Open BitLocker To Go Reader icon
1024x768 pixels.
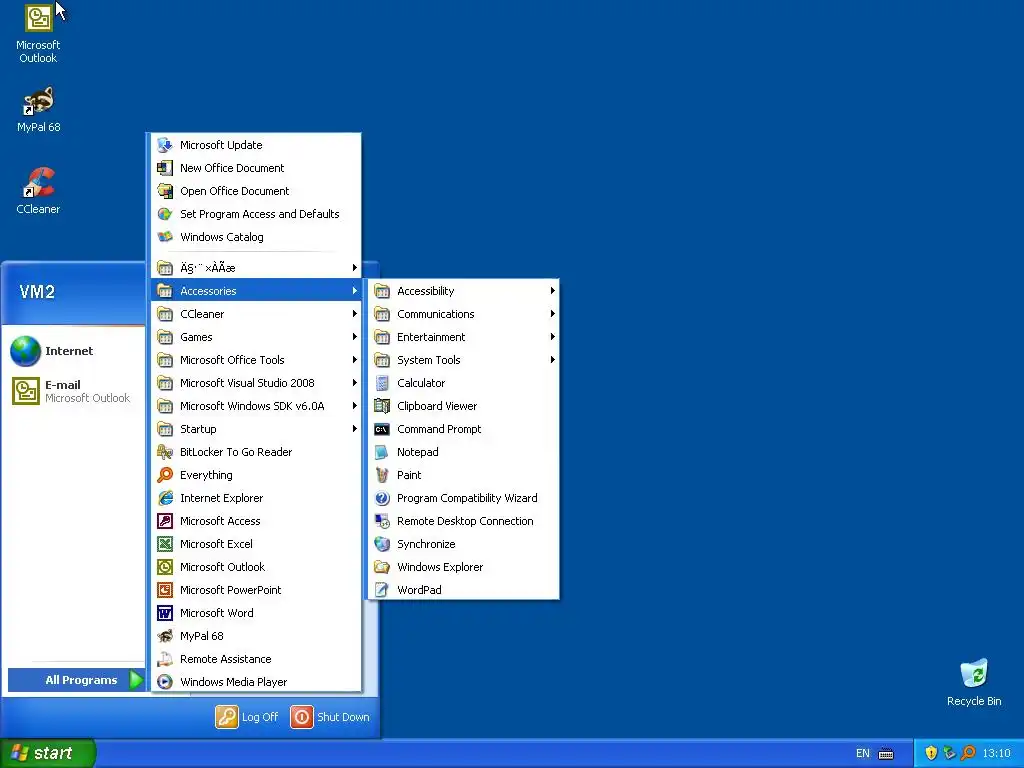pos(165,452)
